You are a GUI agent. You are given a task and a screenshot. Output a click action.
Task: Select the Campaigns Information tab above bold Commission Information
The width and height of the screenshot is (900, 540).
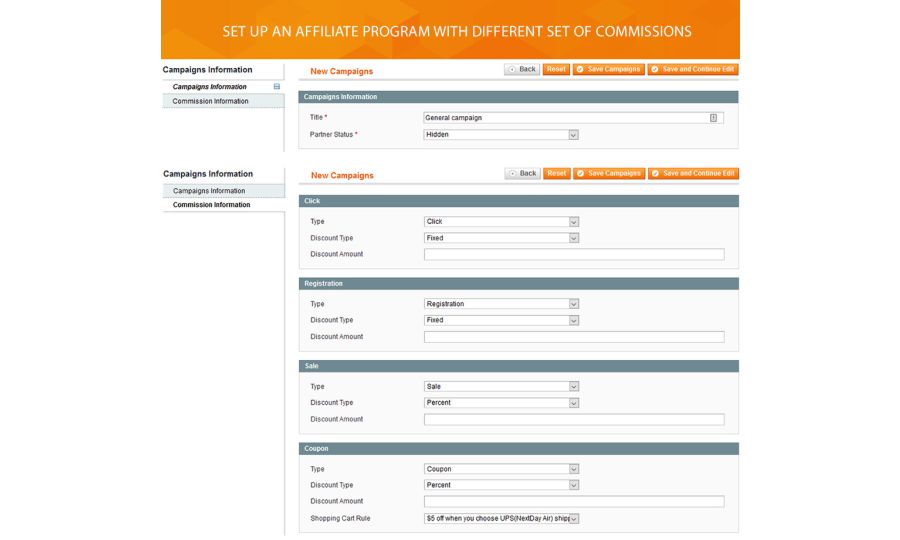click(x=209, y=191)
